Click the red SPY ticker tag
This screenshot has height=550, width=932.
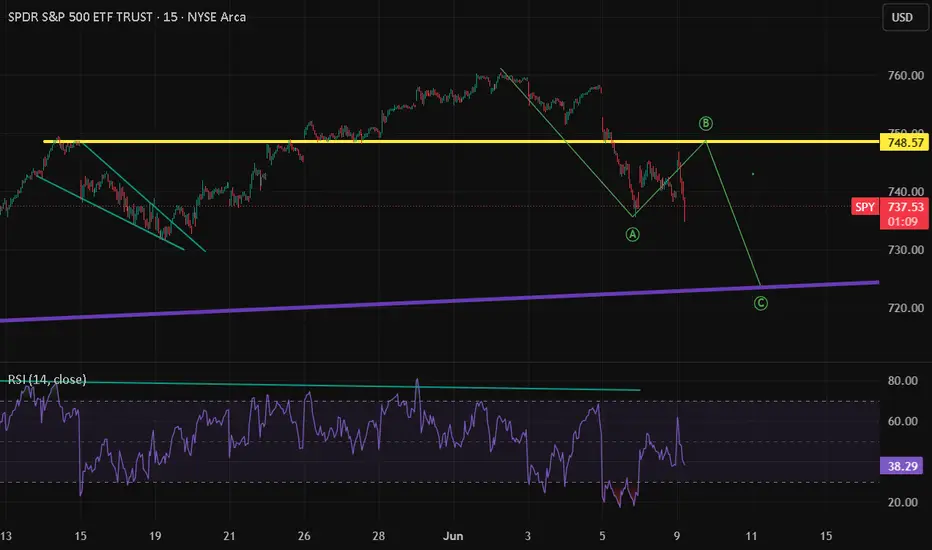(x=865, y=207)
